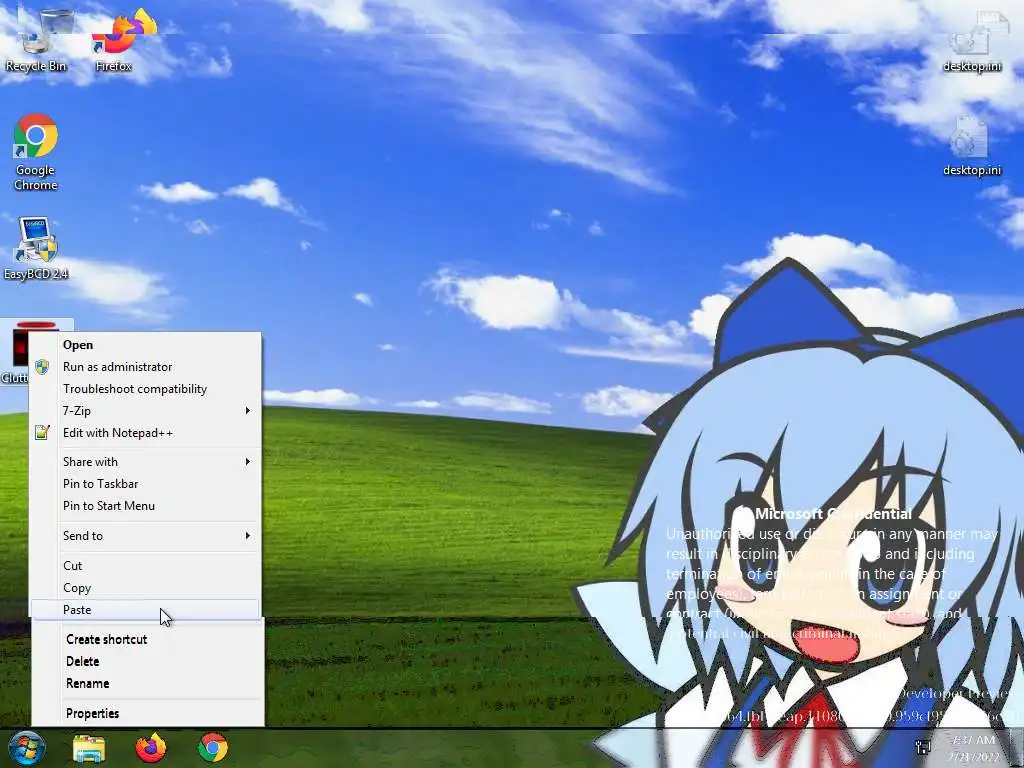Choose Cut in the context menu
The image size is (1024, 768).
coord(145,566)
